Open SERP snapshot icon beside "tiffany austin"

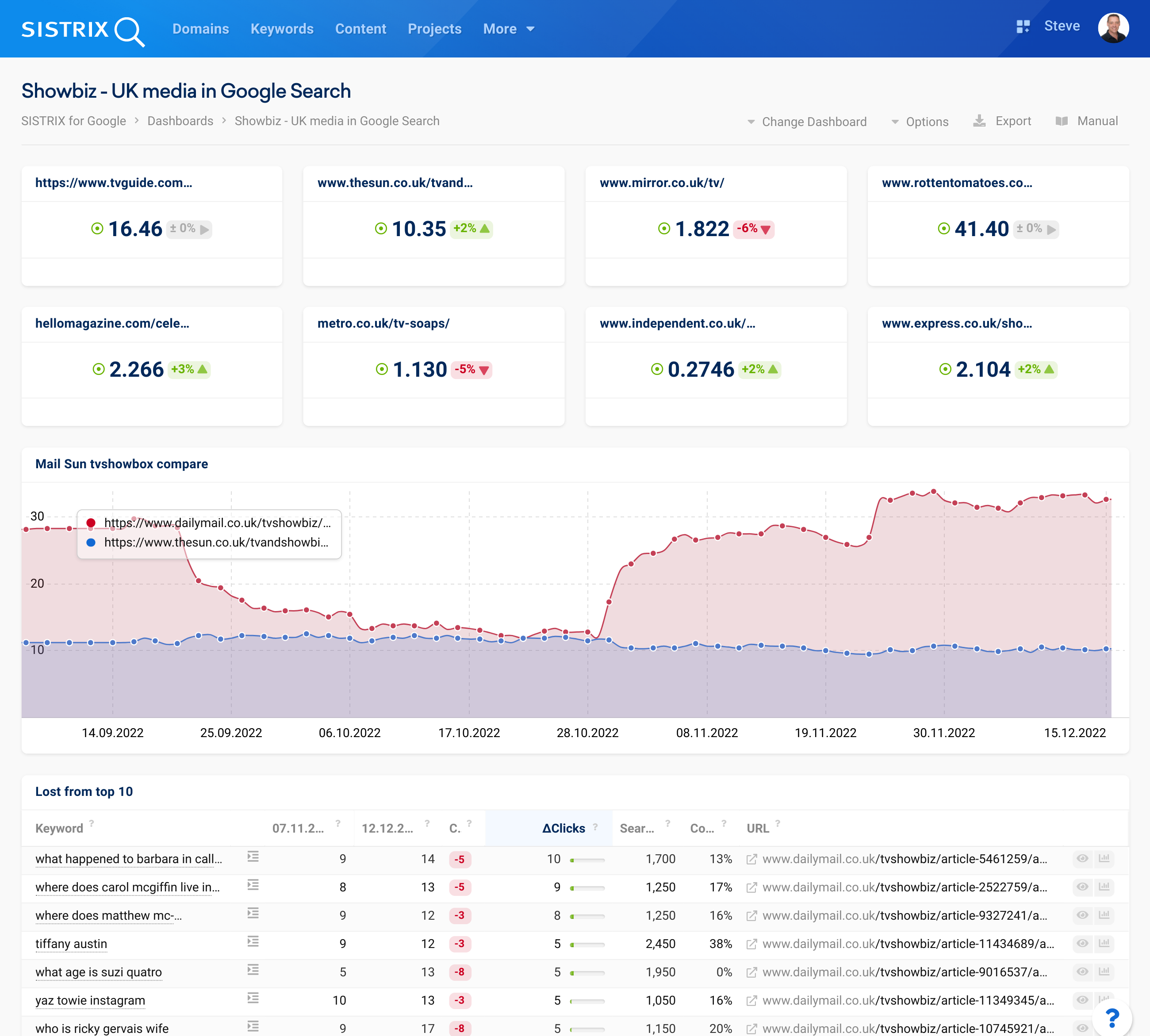[x=253, y=942]
